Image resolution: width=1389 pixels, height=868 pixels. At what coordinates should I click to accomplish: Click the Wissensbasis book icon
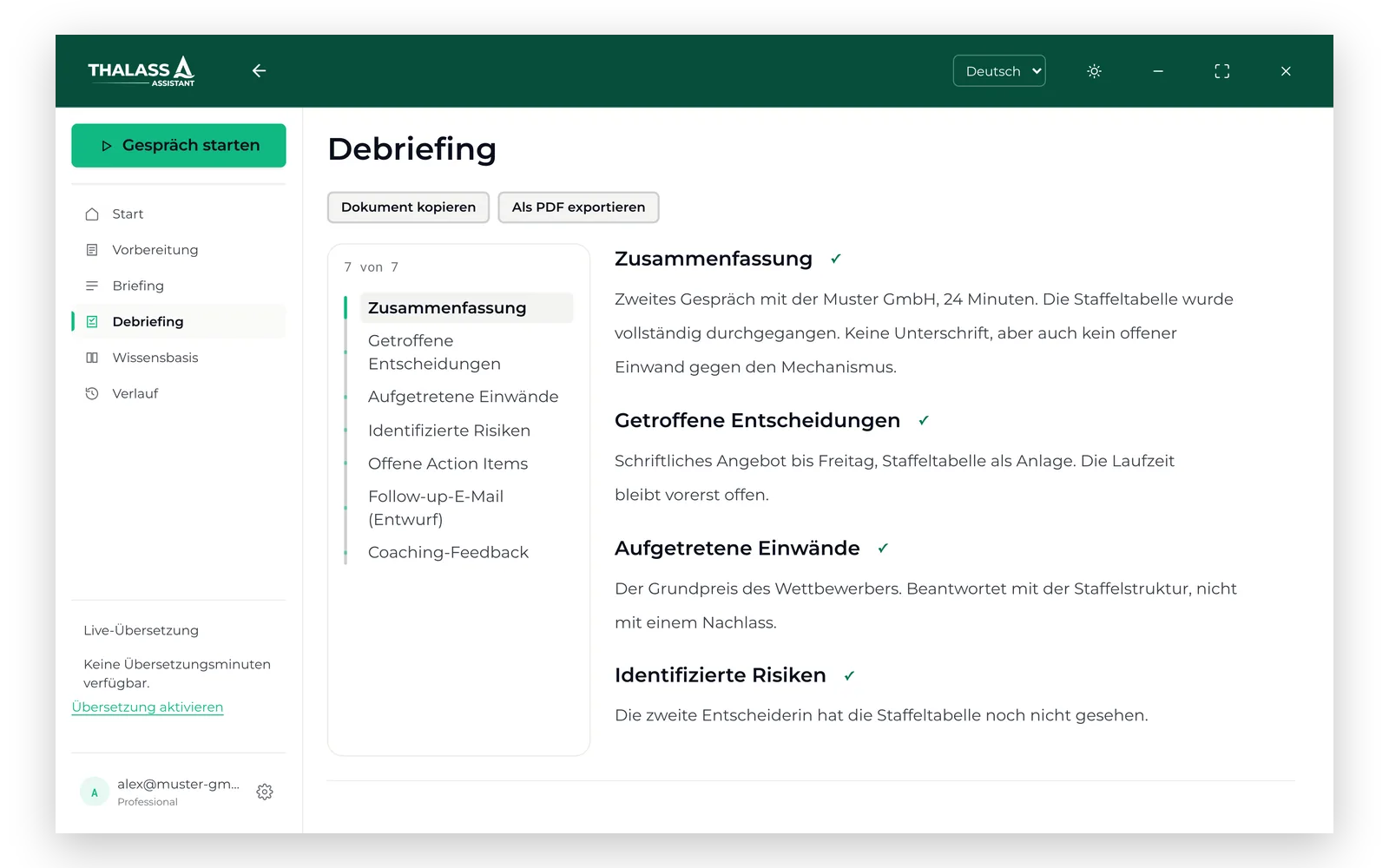point(92,358)
